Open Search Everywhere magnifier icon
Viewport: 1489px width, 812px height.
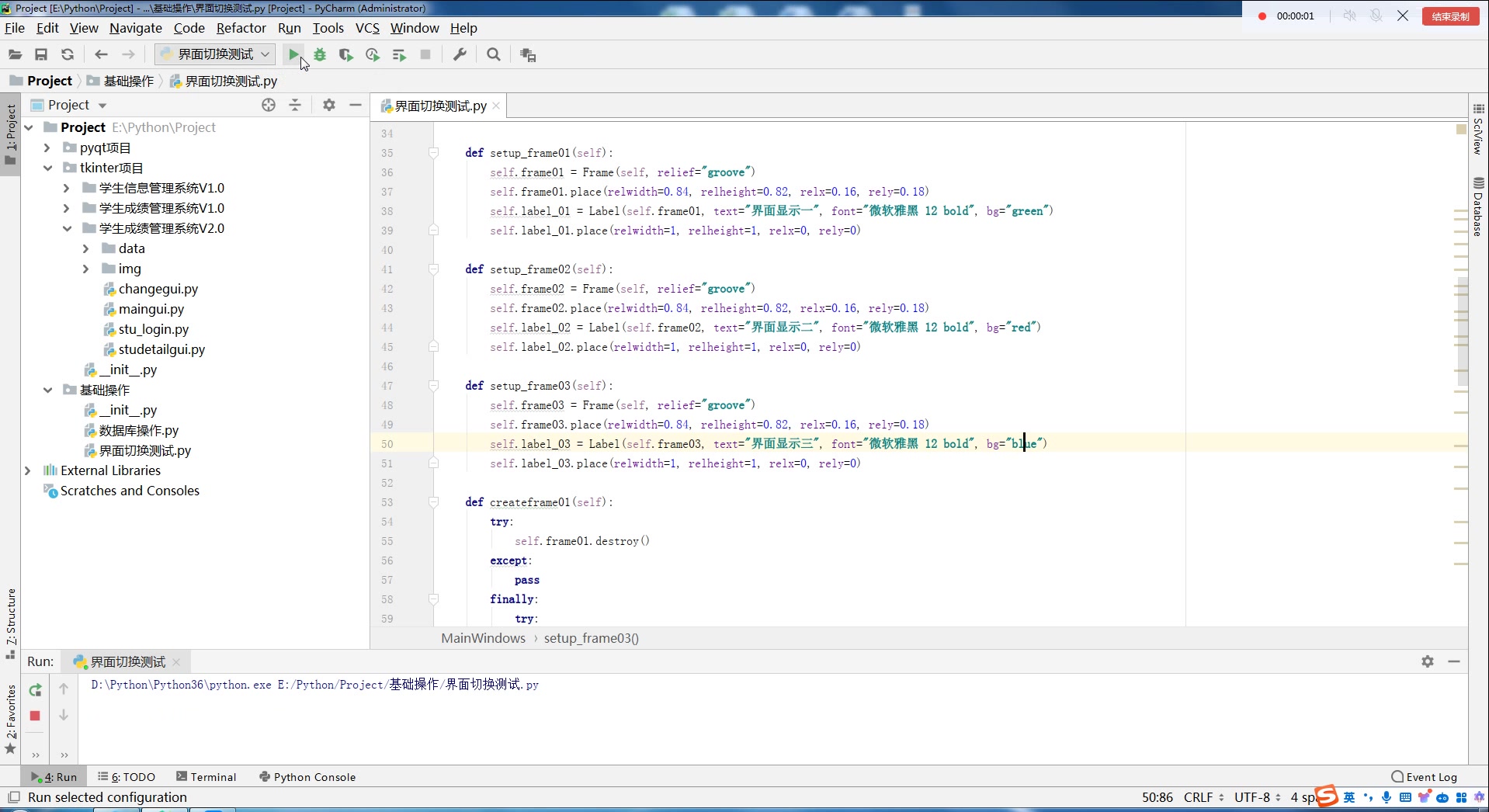tap(493, 54)
